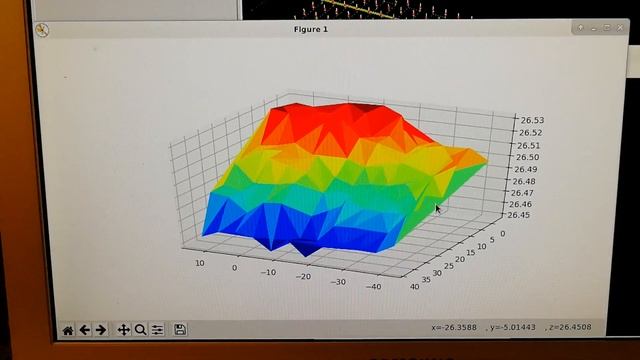This screenshot has width=640, height=360.
Task: Click the Figure 1 window title
Action: coord(311,29)
